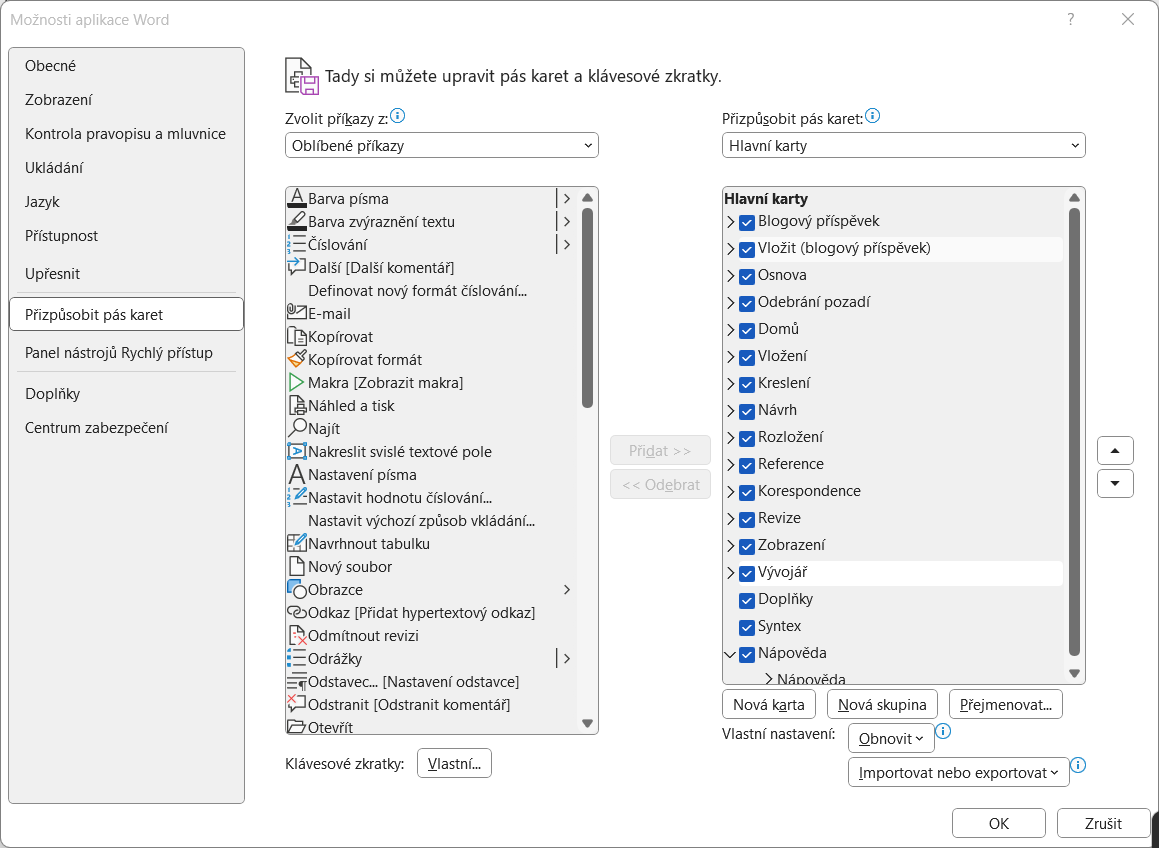Click the Makra play triangle icon
1159x848 pixels.
pyautogui.click(x=296, y=382)
